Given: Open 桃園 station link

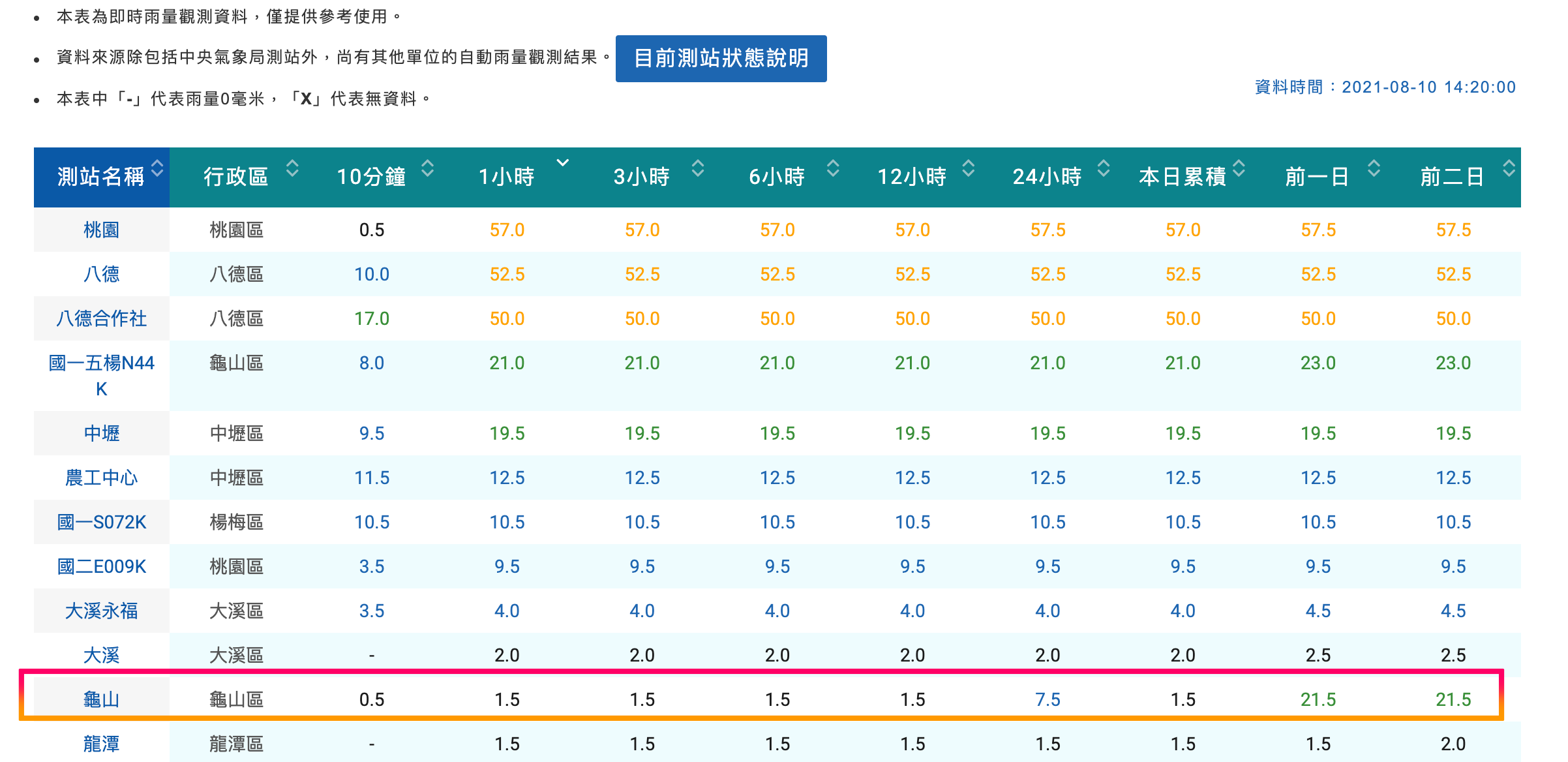Looking at the screenshot, I should pyautogui.click(x=101, y=230).
